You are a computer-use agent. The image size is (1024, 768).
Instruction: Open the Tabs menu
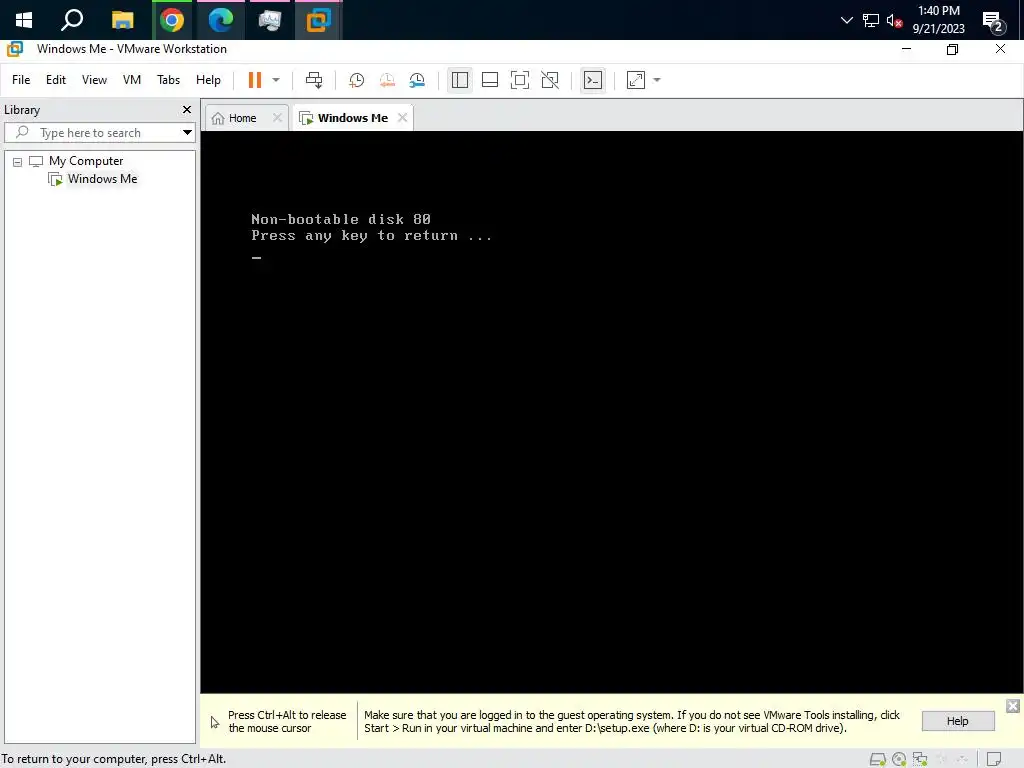point(168,80)
